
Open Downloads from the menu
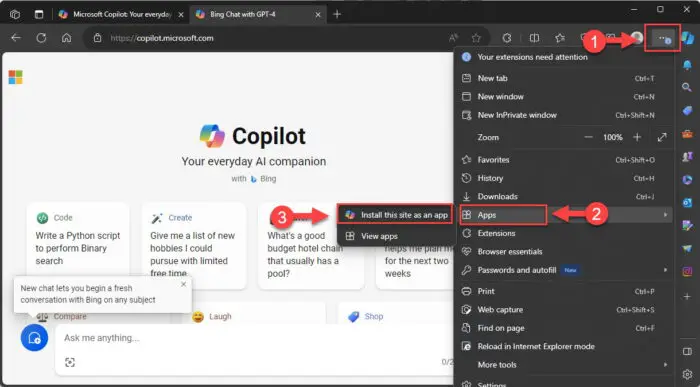click(x=564, y=196)
